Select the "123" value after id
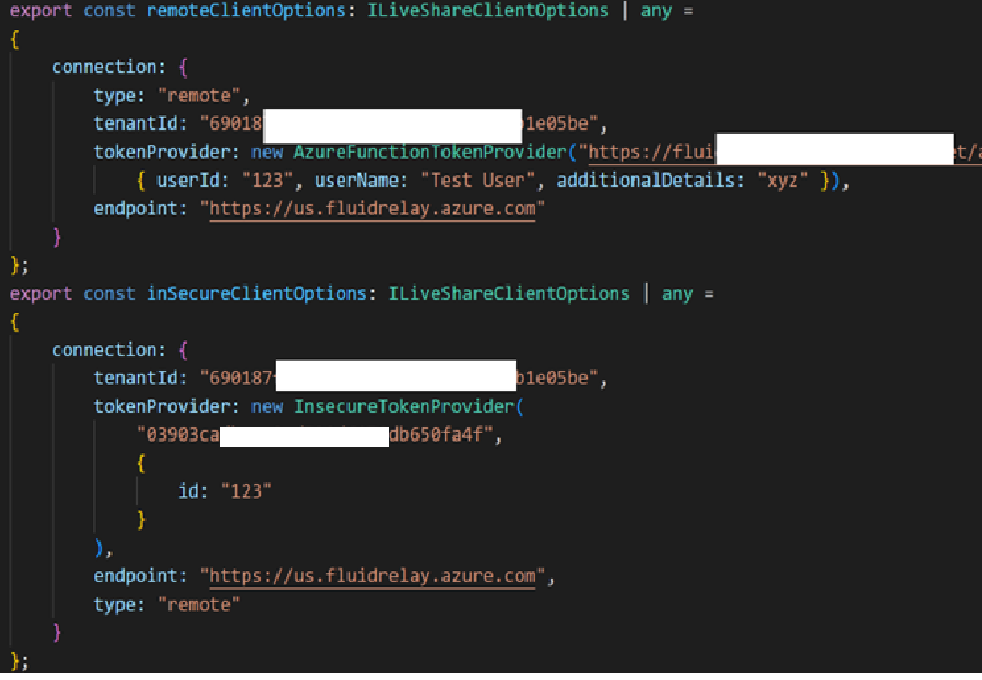The image size is (982, 680). 246,492
